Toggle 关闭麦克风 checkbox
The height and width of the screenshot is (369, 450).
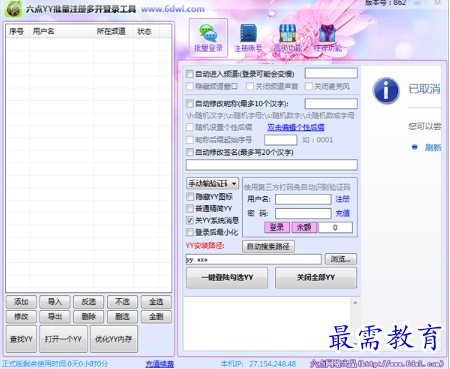(309, 86)
